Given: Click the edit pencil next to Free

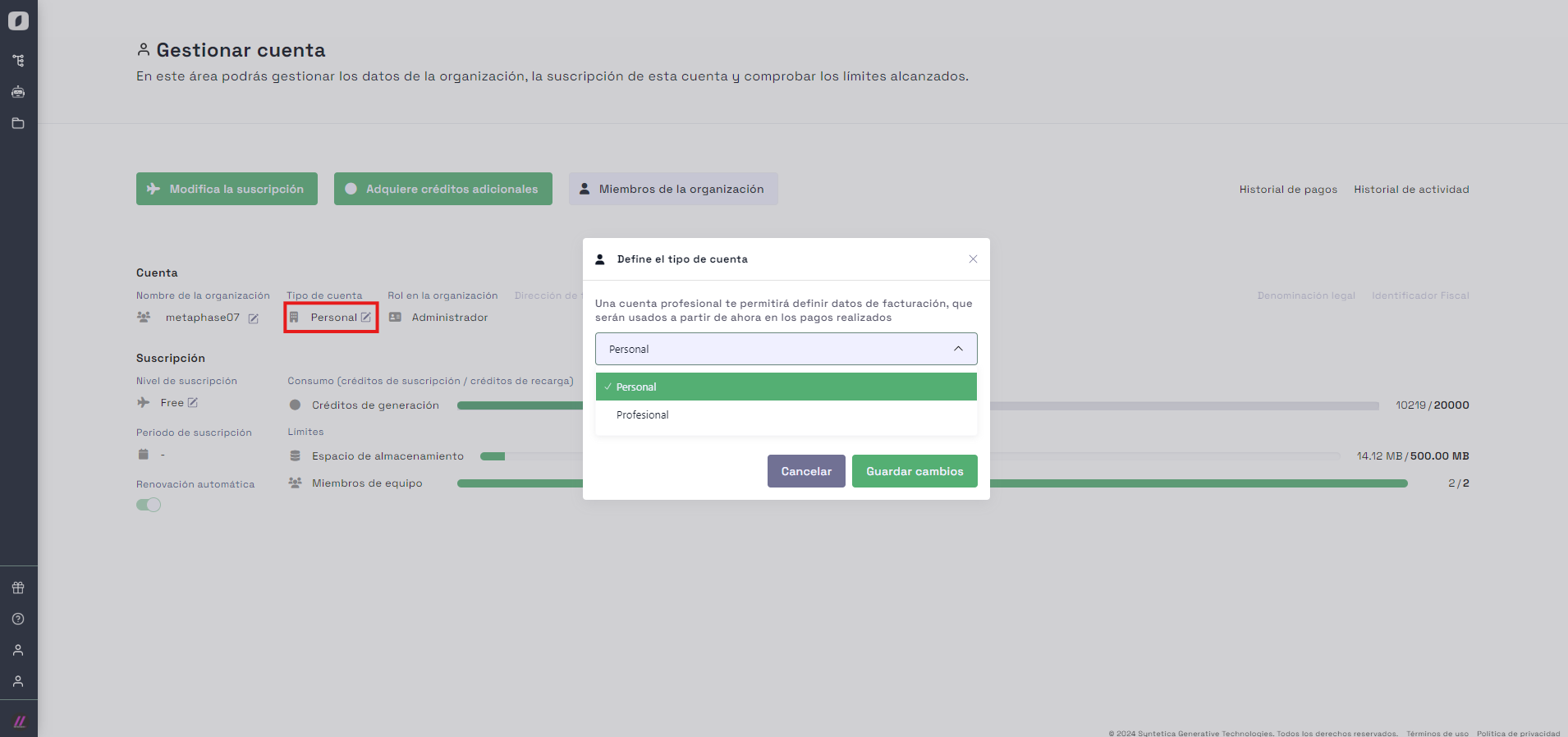Looking at the screenshot, I should 193,402.
